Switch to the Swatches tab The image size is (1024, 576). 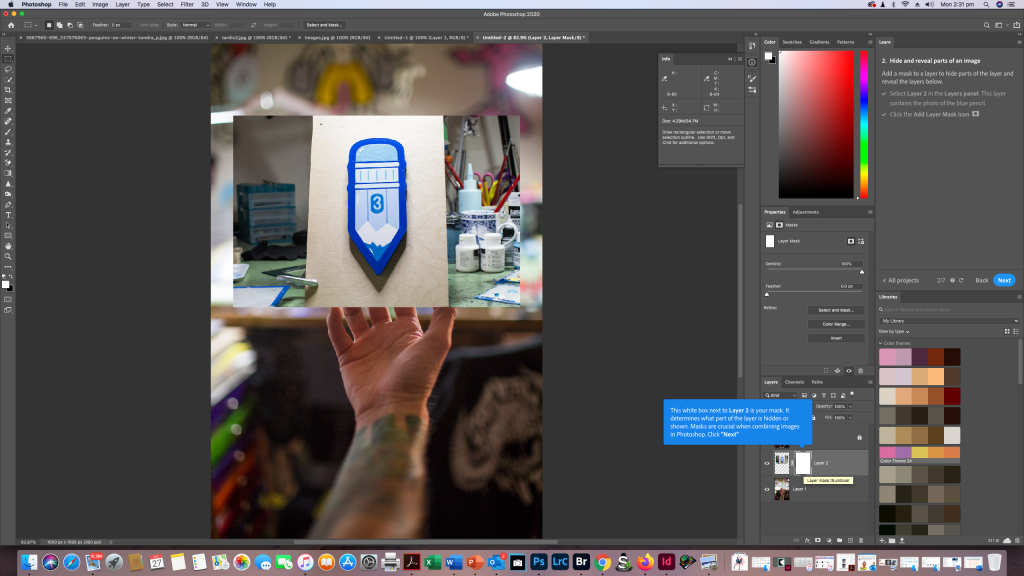792,42
